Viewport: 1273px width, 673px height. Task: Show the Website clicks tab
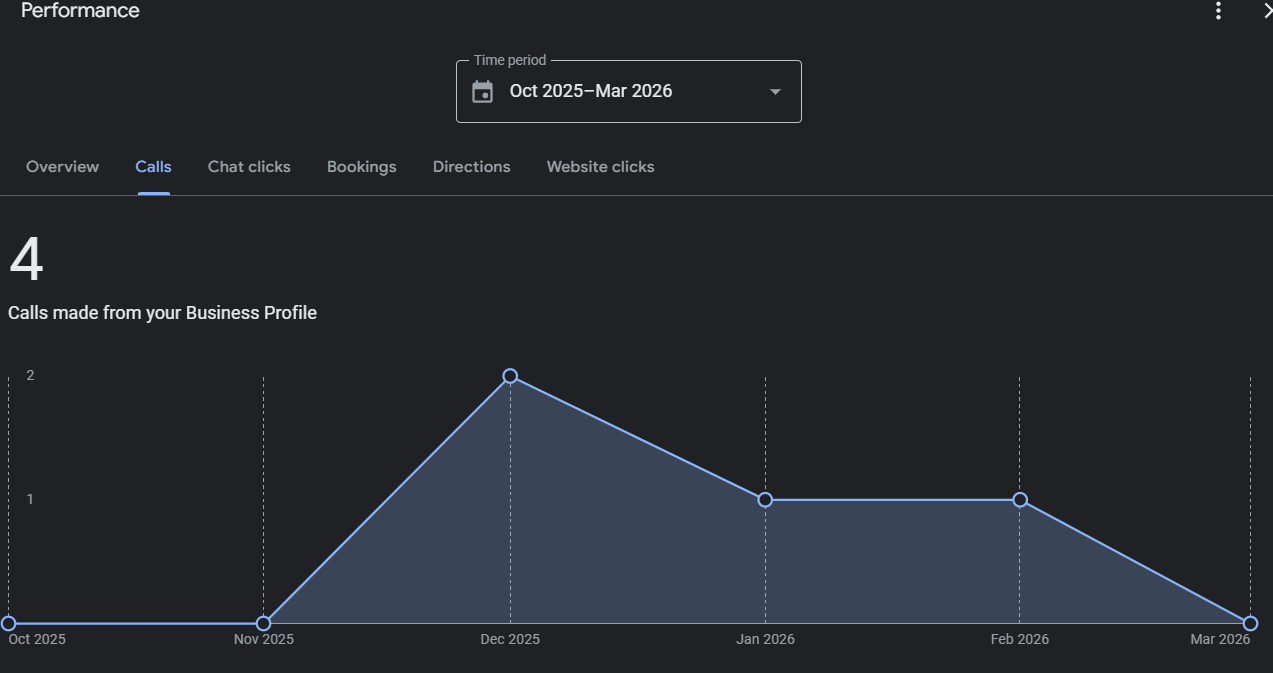(x=600, y=167)
